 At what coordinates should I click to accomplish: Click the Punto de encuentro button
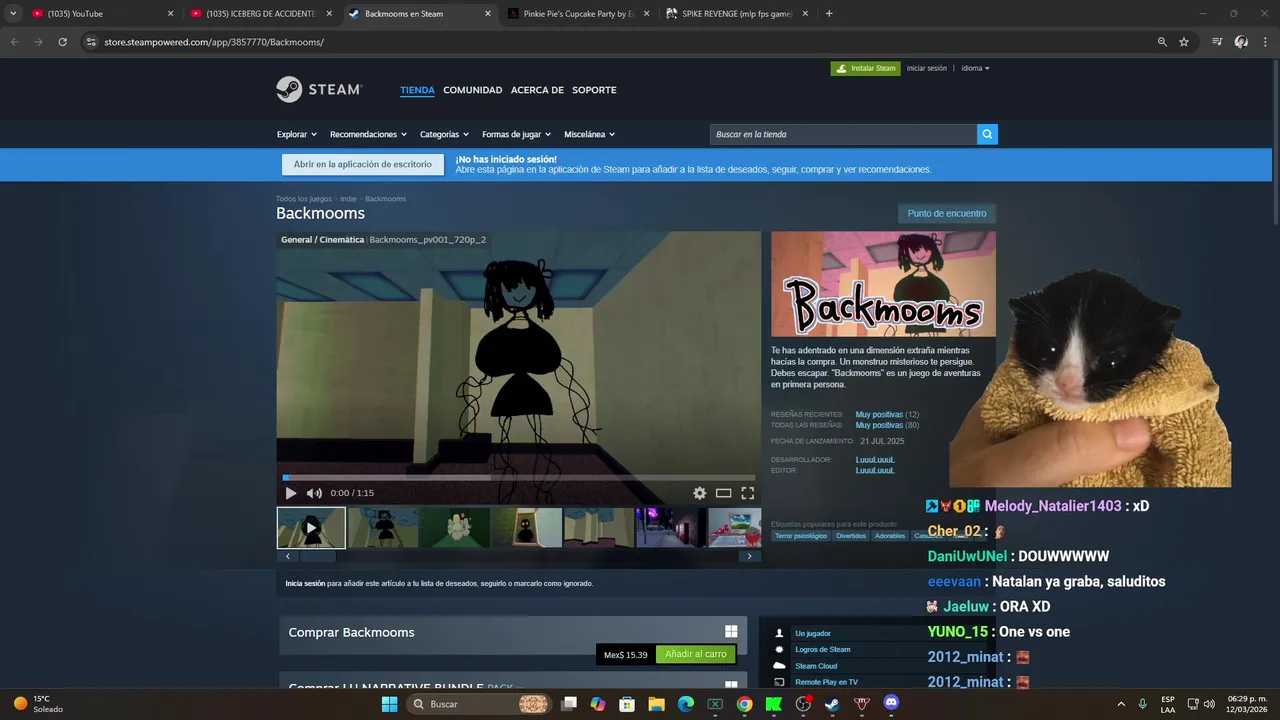pos(947,213)
